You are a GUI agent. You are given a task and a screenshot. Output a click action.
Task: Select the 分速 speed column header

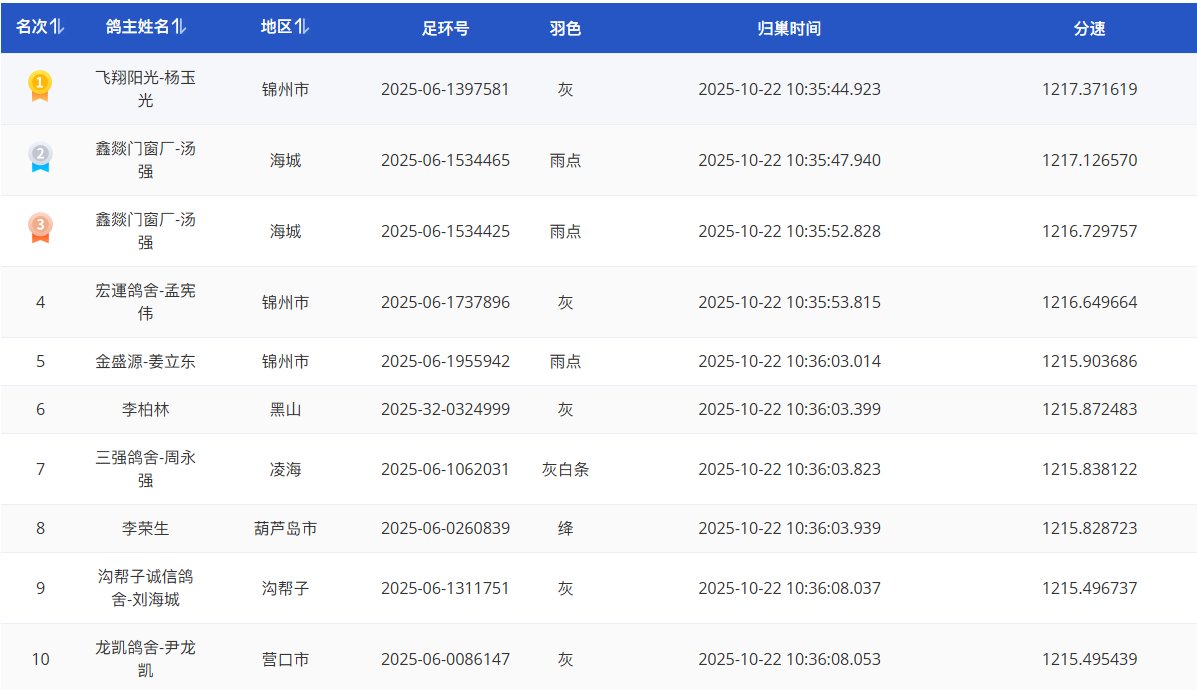click(1089, 29)
